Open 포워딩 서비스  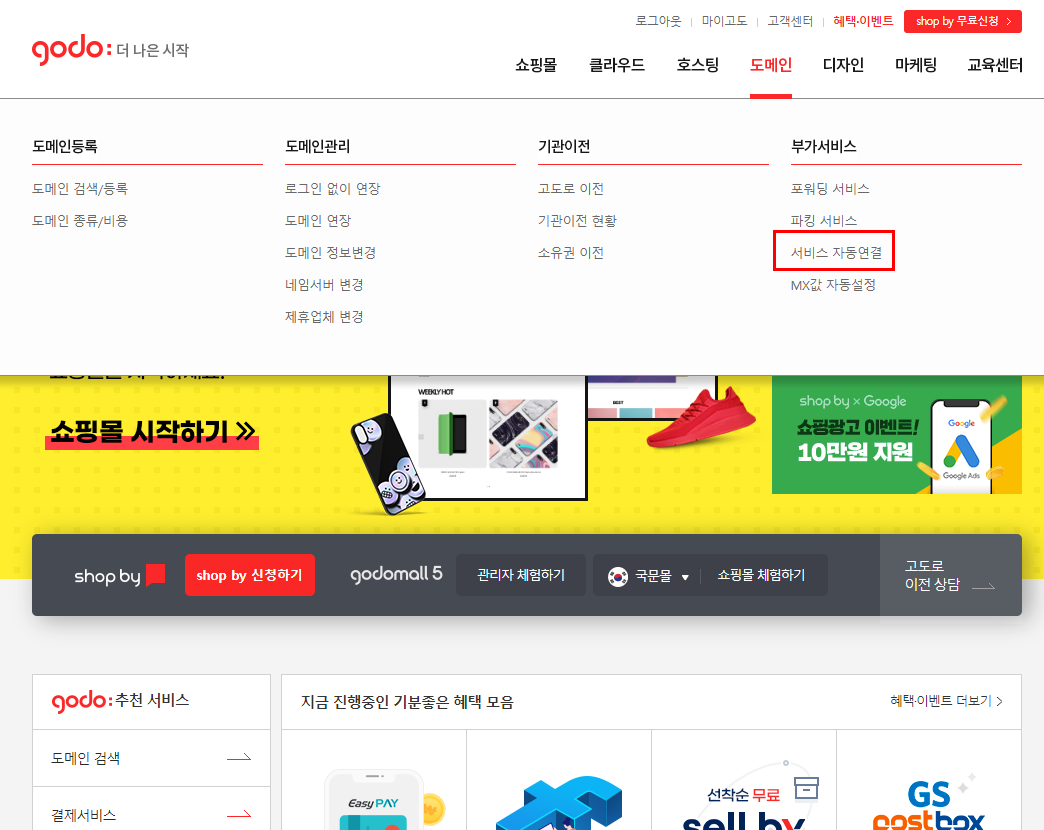click(830, 189)
